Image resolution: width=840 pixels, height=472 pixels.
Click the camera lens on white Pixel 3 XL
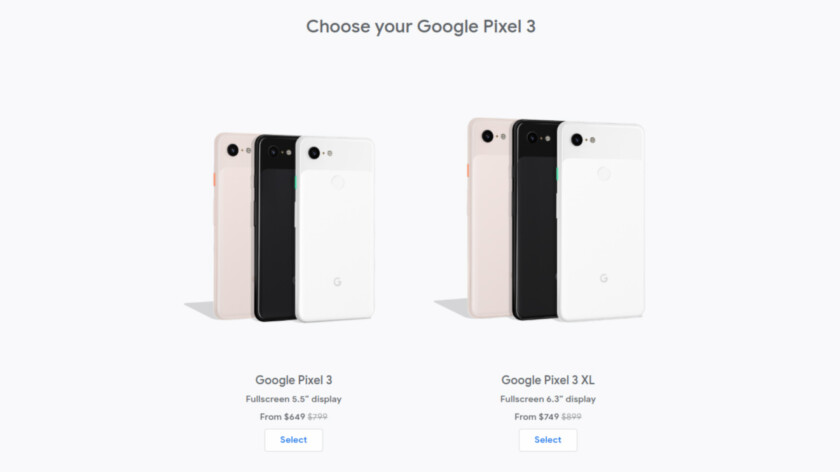[576, 140]
